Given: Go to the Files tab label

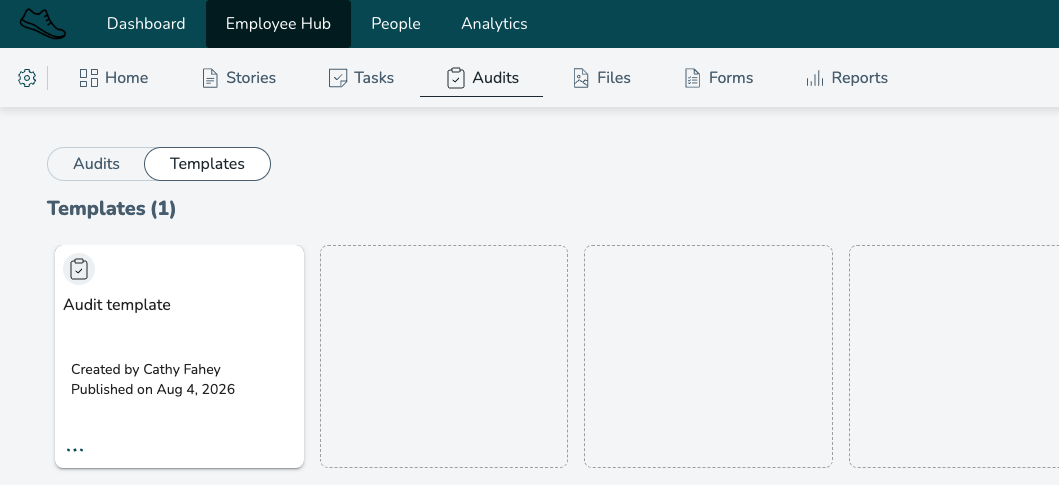Looking at the screenshot, I should 614,78.
